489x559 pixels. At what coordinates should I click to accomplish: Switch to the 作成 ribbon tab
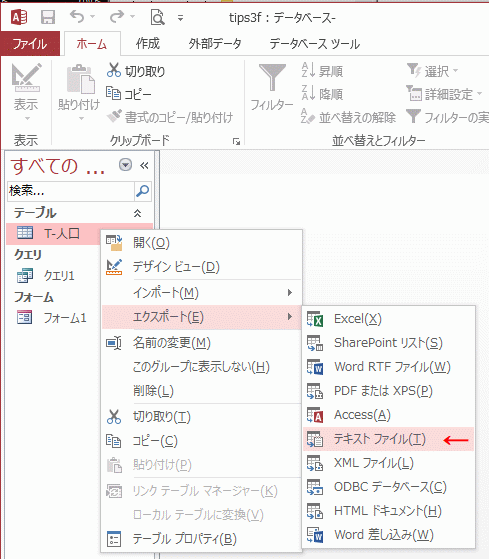click(148, 43)
